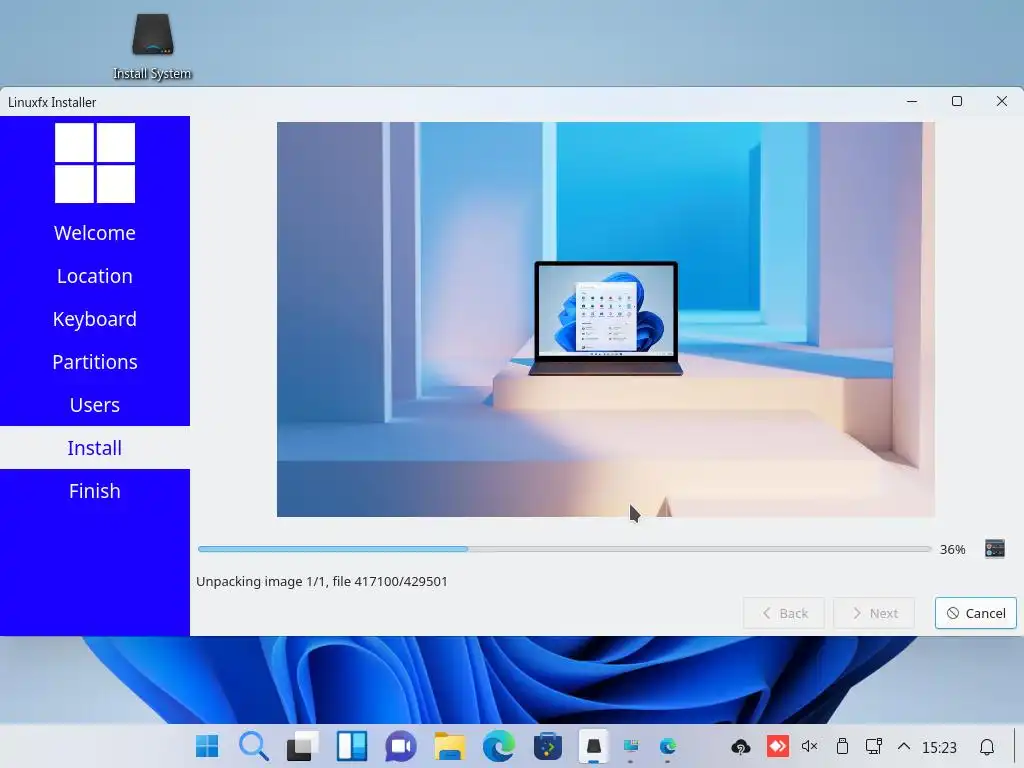Viewport: 1024px width, 768px height.
Task: Open the red AnyDesk tray icon
Action: [778, 746]
